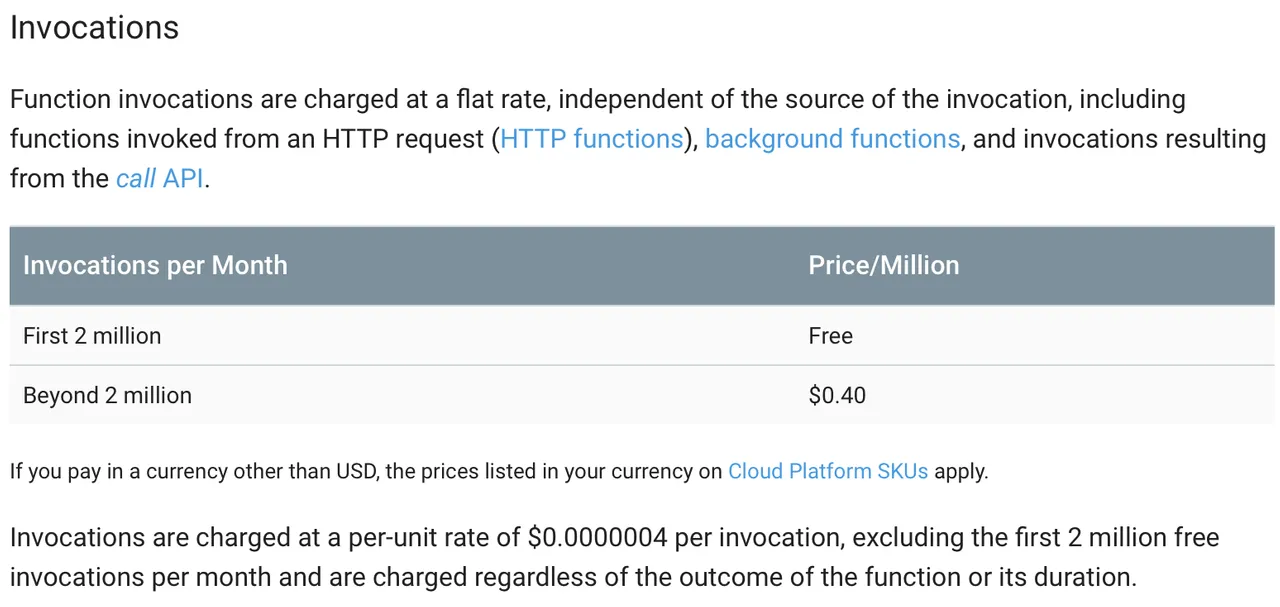Select the Invocations per Month column header

155,265
